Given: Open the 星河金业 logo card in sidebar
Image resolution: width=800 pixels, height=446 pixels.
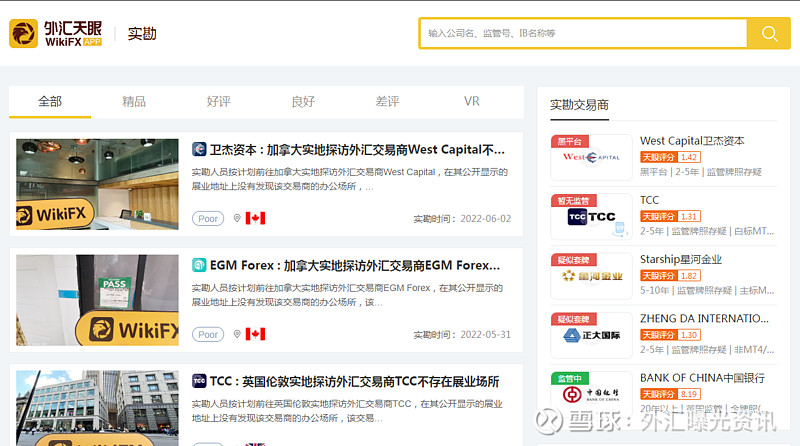Looking at the screenshot, I should [x=591, y=276].
